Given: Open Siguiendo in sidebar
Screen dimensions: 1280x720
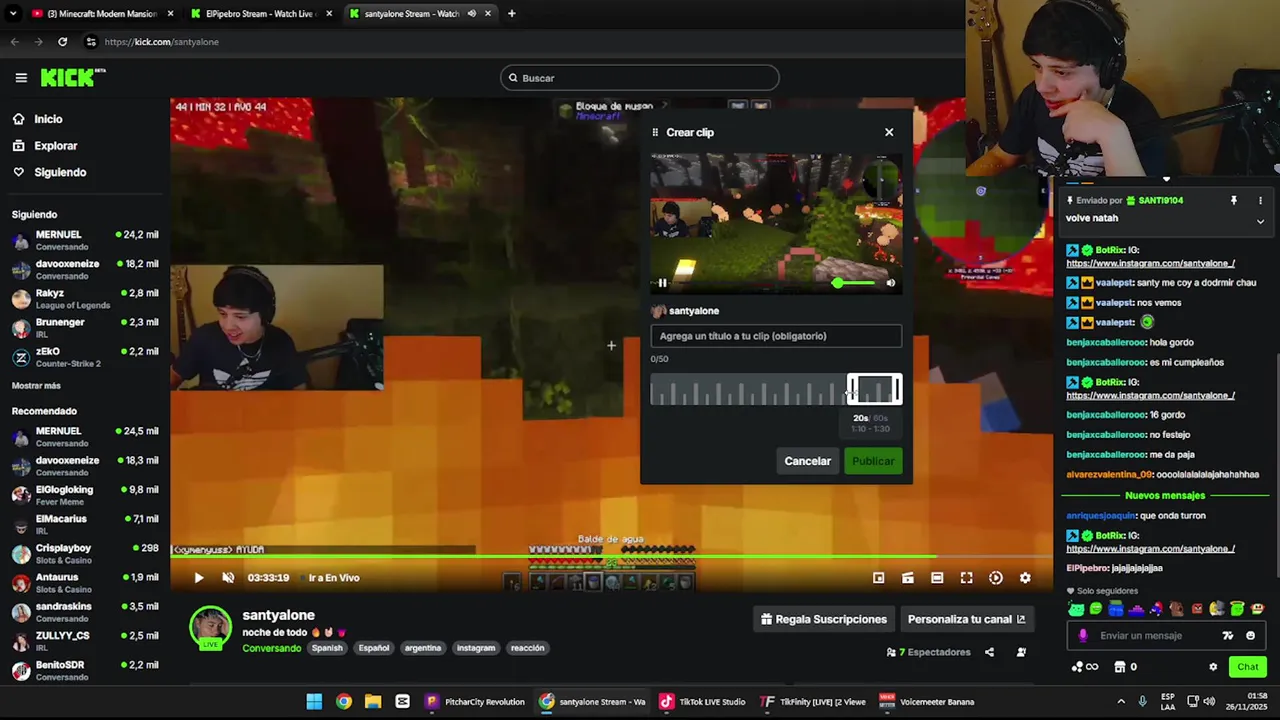Looking at the screenshot, I should point(49,172).
